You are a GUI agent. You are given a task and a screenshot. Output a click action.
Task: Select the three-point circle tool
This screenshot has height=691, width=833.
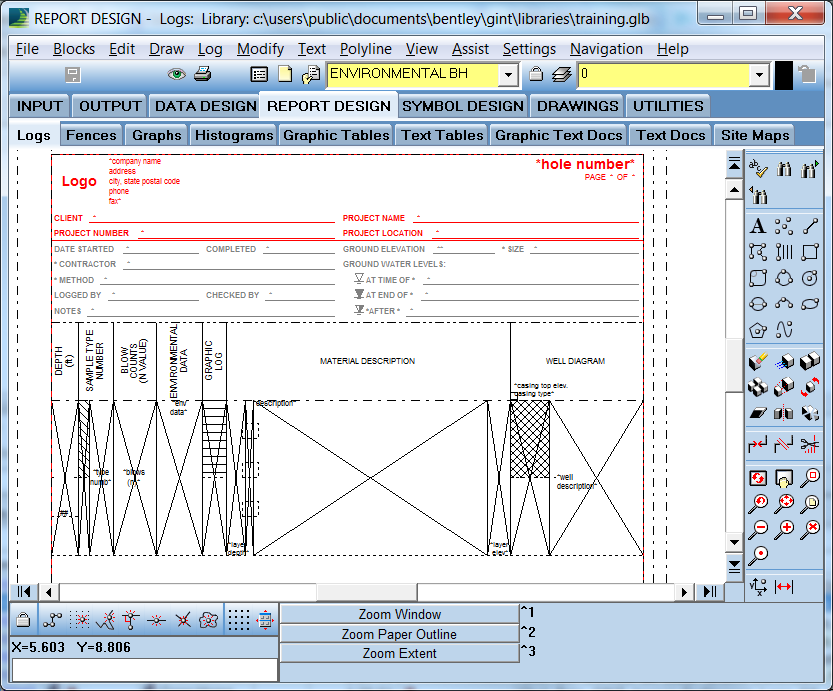click(x=784, y=278)
